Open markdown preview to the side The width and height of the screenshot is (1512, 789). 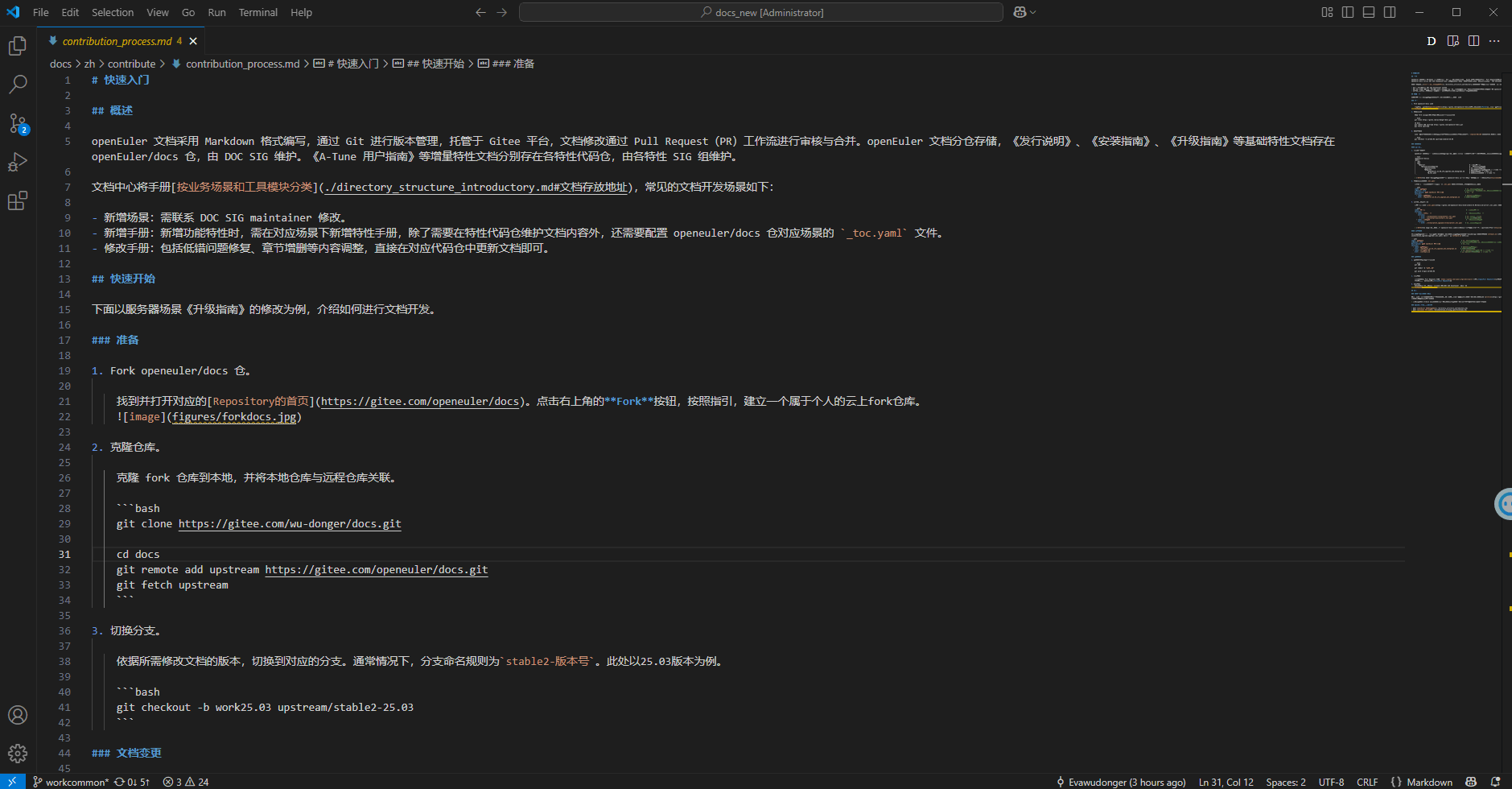(1452, 41)
